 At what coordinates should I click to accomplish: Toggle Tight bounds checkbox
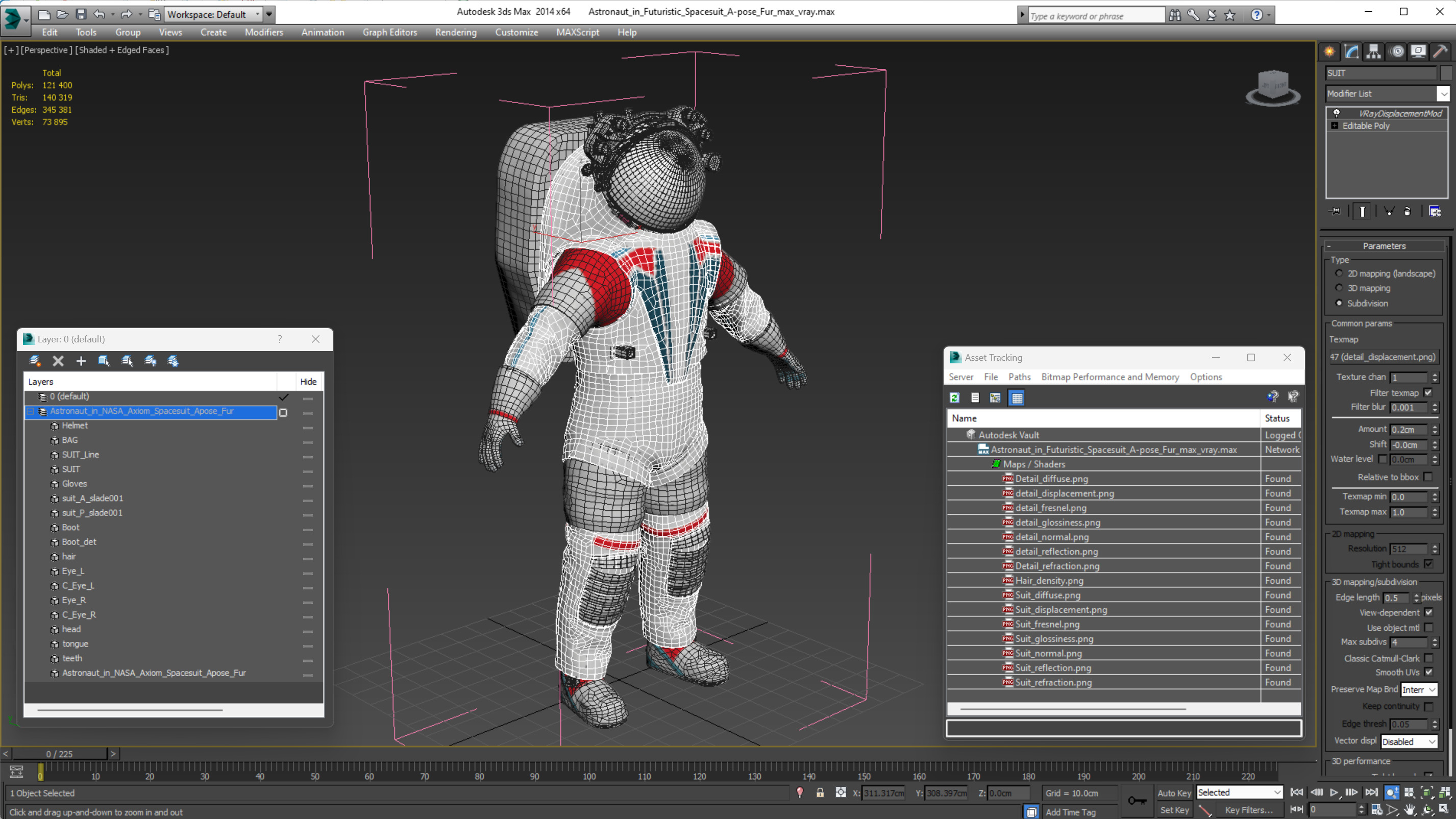[x=1429, y=564]
